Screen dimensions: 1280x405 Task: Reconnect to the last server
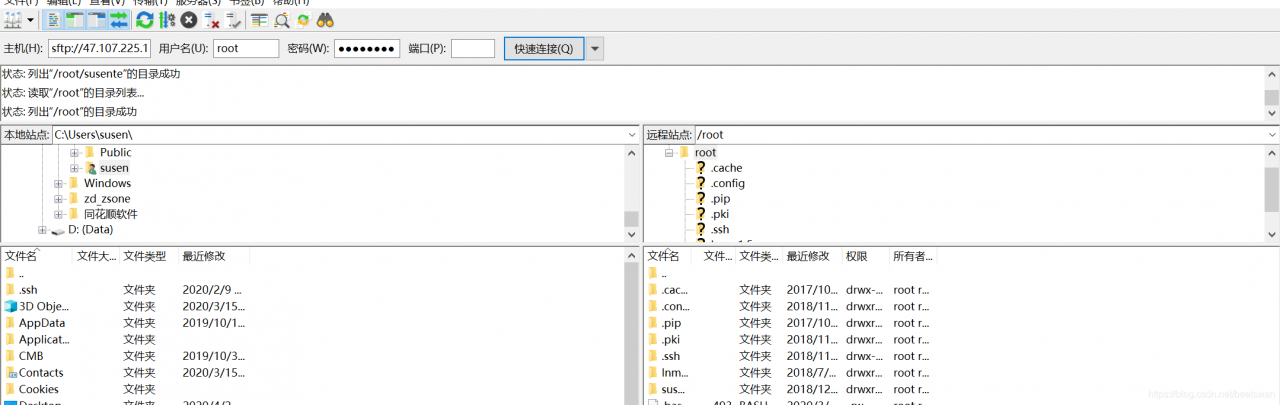click(233, 19)
